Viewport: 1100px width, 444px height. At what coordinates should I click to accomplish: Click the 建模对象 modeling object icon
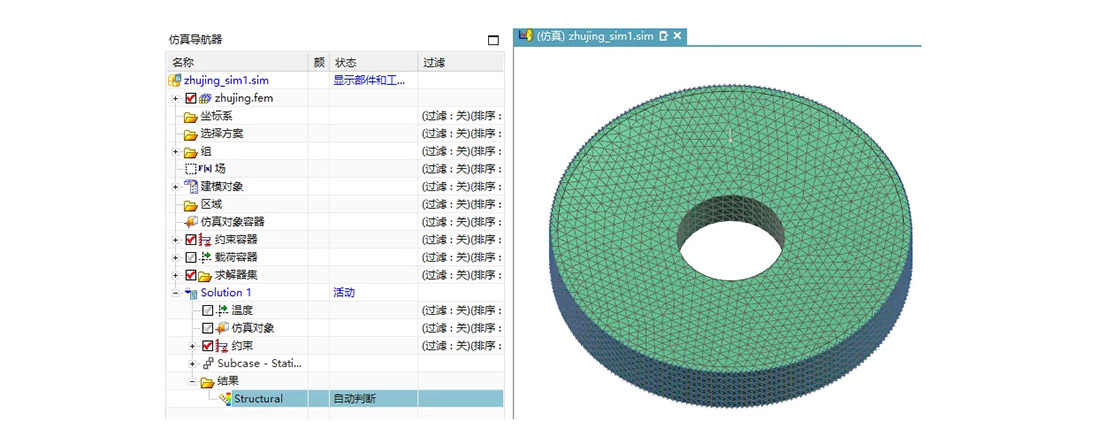(191, 187)
